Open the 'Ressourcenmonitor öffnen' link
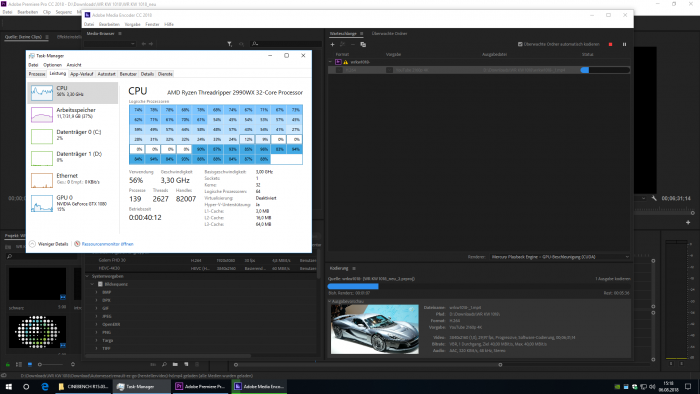 coord(108,244)
